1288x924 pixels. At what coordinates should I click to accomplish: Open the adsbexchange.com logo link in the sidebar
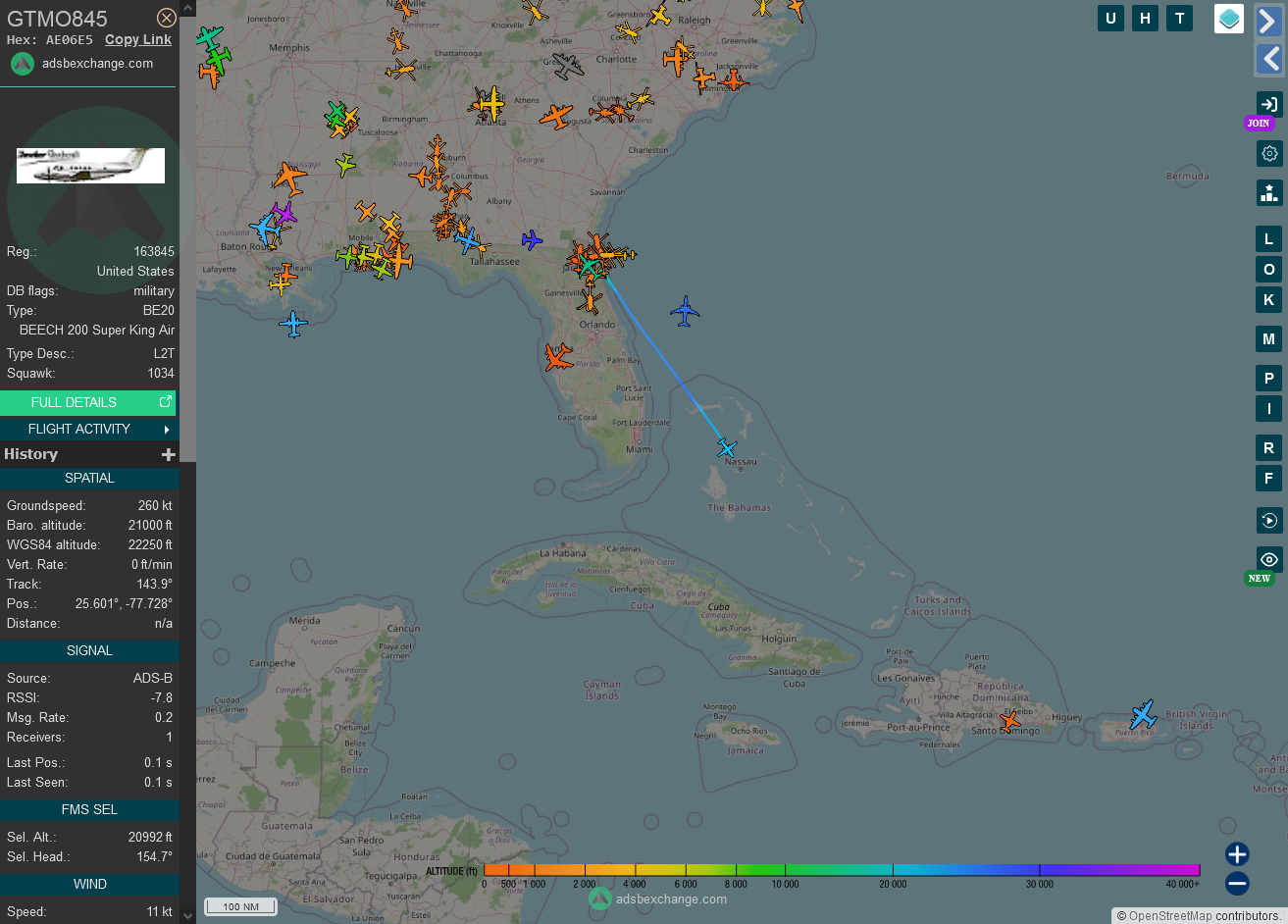(82, 64)
